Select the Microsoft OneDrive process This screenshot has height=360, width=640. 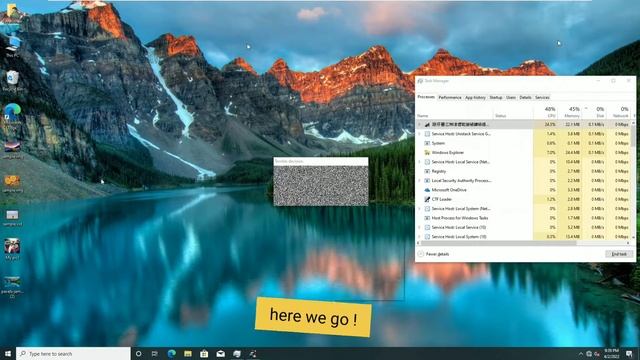[x=523, y=190]
